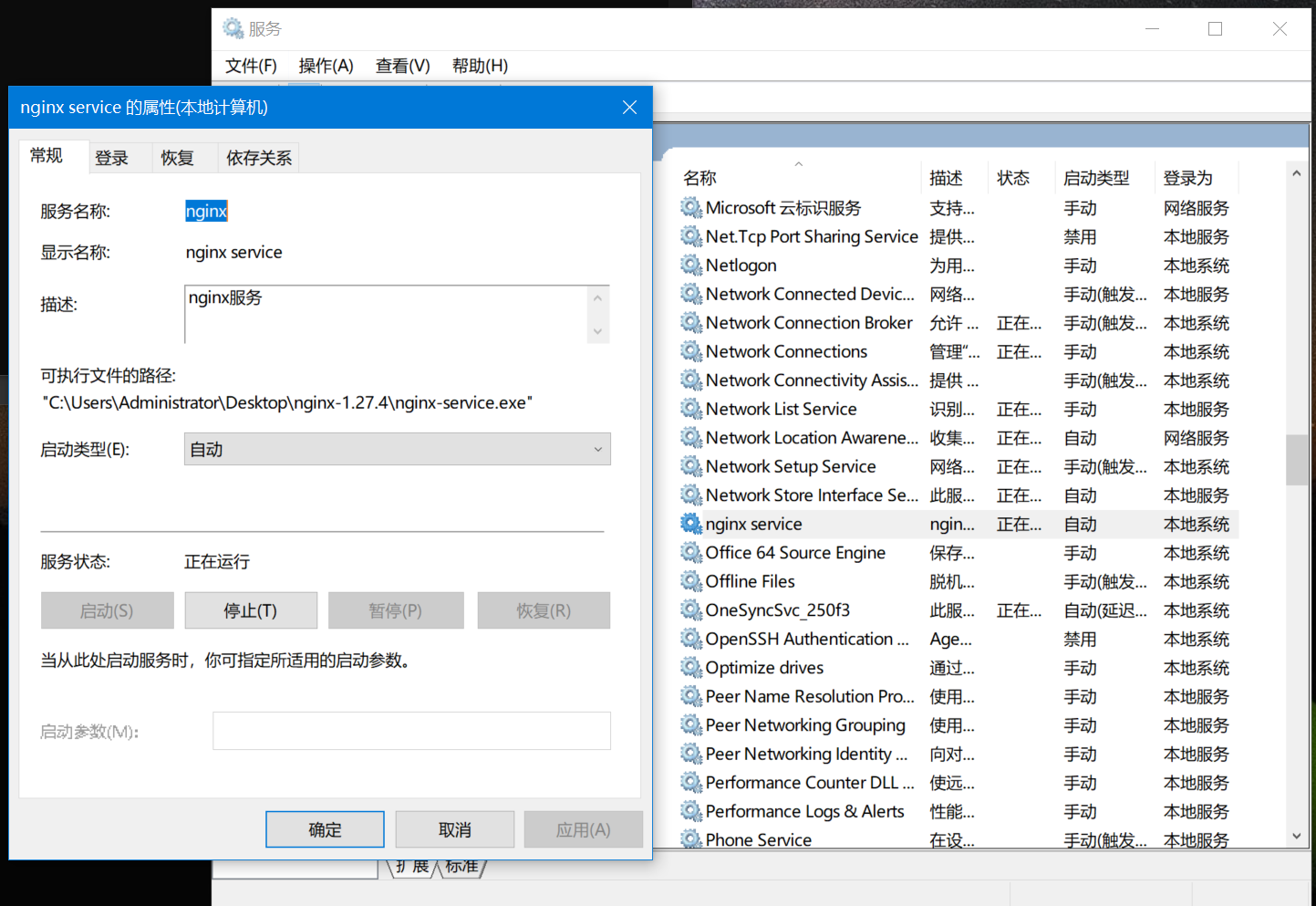Open the 查看(V) menu in Services window

[402, 66]
